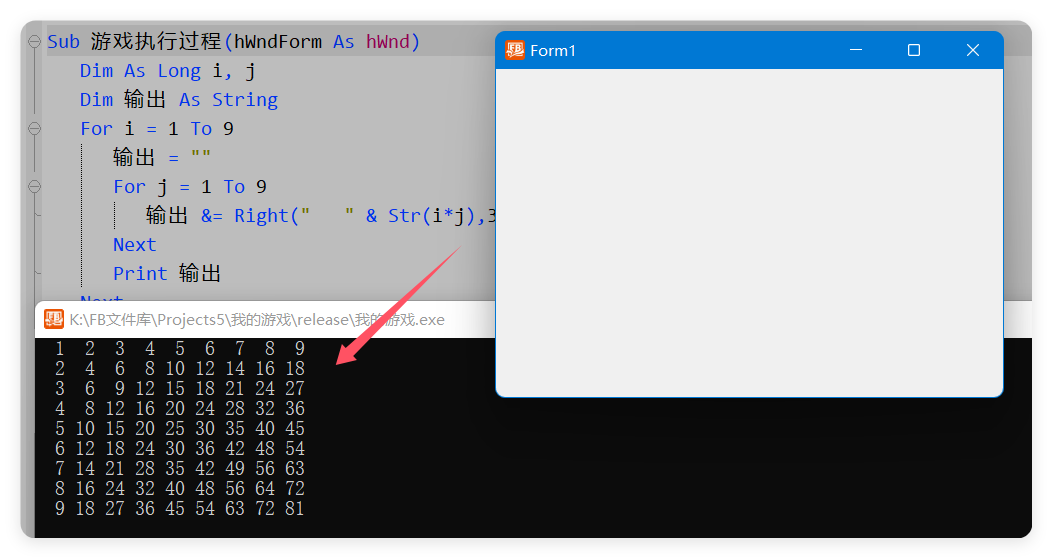Collapse the Sub 游戏执行过程 fold marker
1052x558 pixels.
coord(34,42)
